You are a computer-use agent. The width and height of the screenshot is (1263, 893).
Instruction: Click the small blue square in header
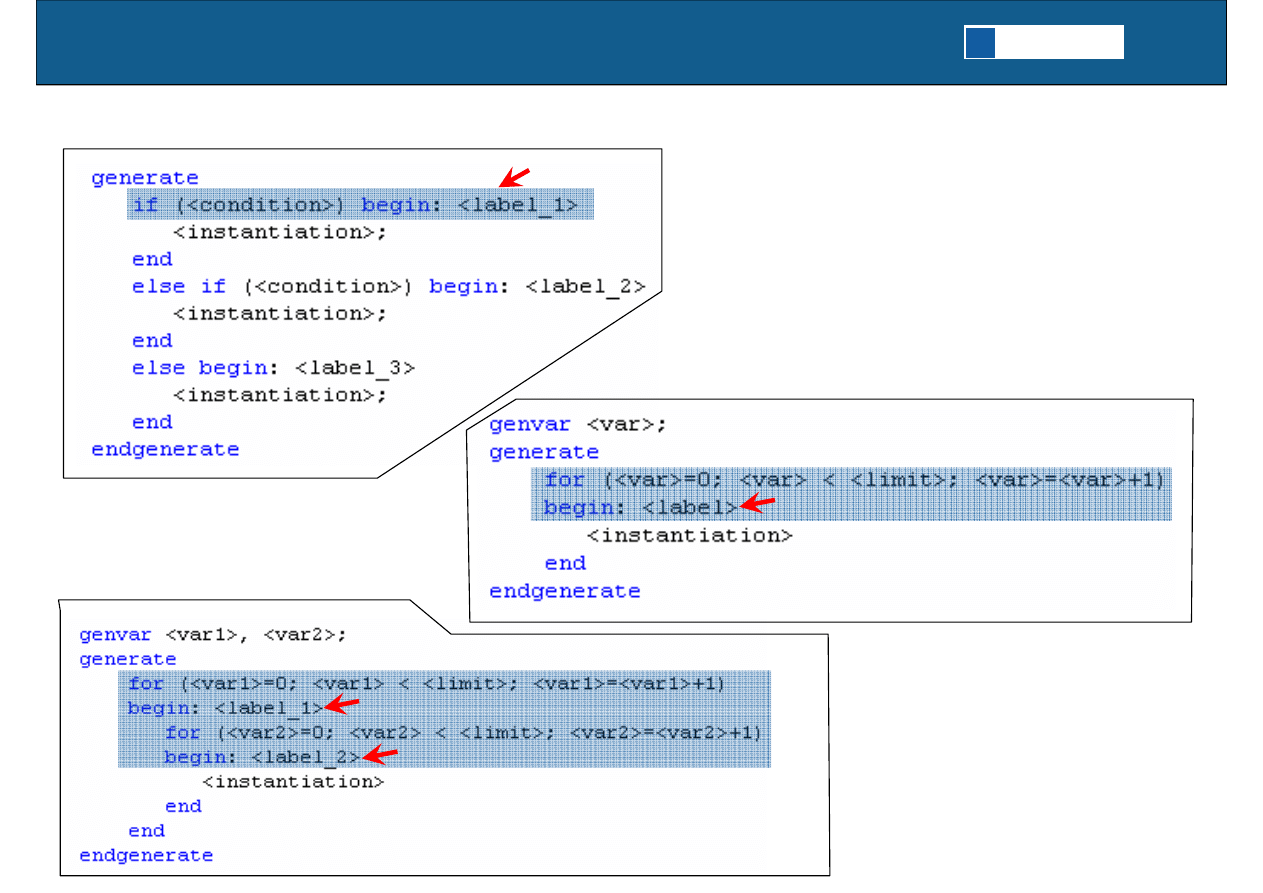tap(980, 43)
